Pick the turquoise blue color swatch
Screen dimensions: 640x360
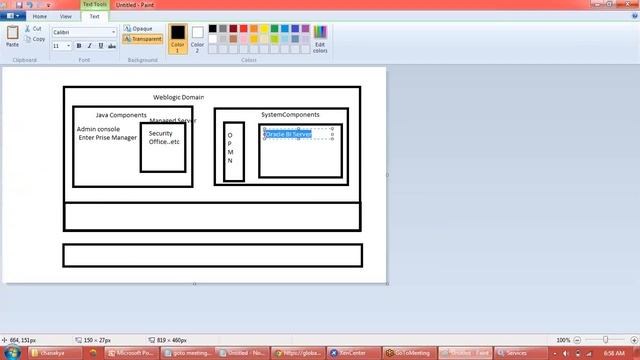tap(285, 29)
